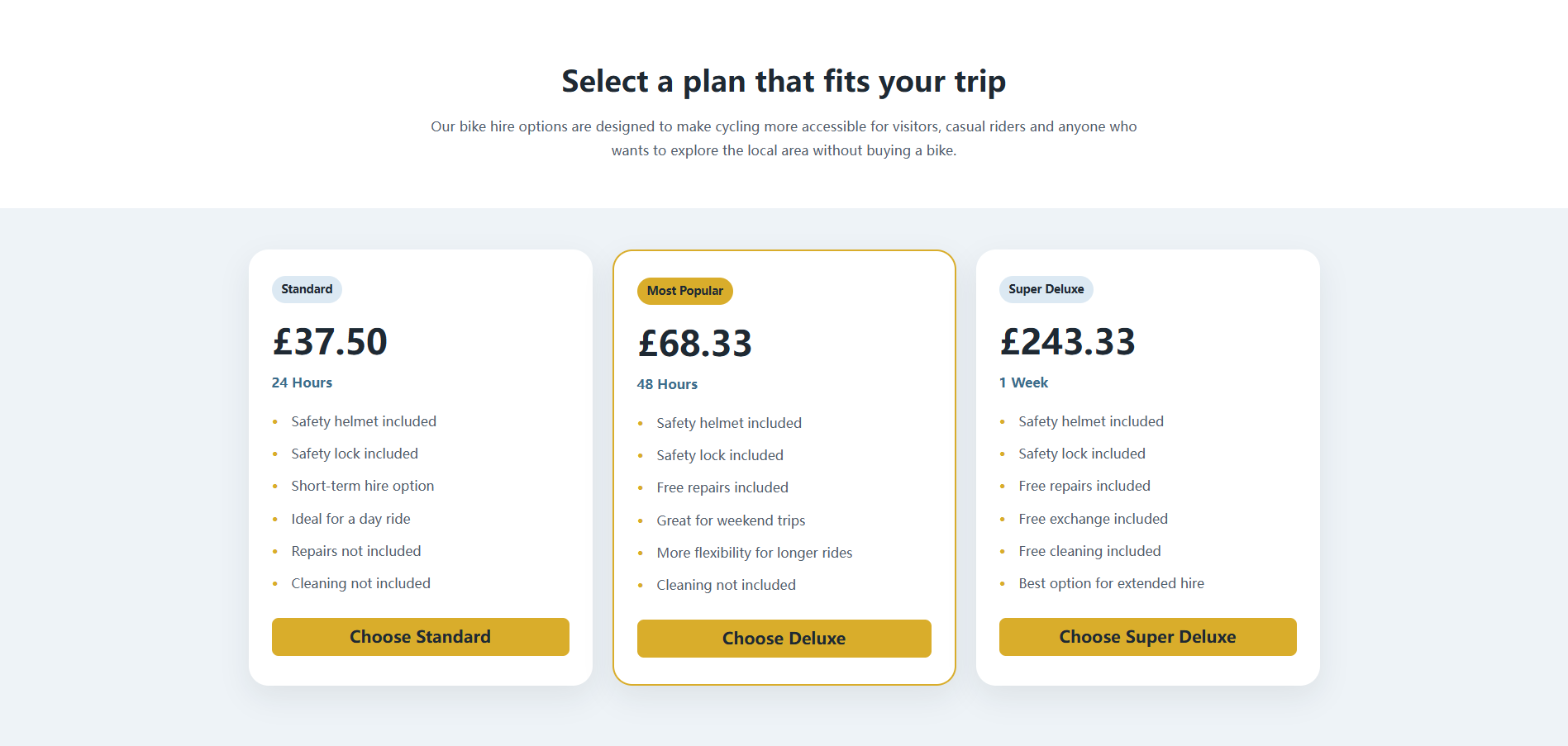Click the Most Popular badge

click(684, 291)
